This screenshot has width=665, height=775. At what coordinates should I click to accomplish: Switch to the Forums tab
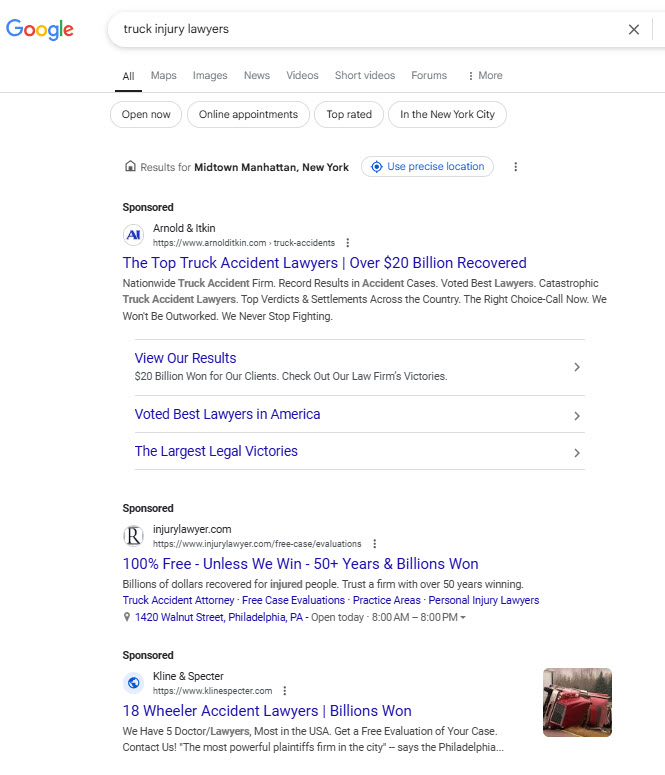click(x=429, y=75)
